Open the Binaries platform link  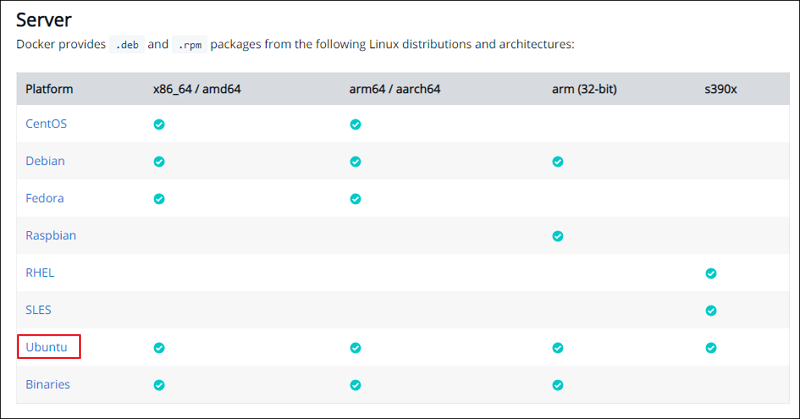click(x=47, y=384)
